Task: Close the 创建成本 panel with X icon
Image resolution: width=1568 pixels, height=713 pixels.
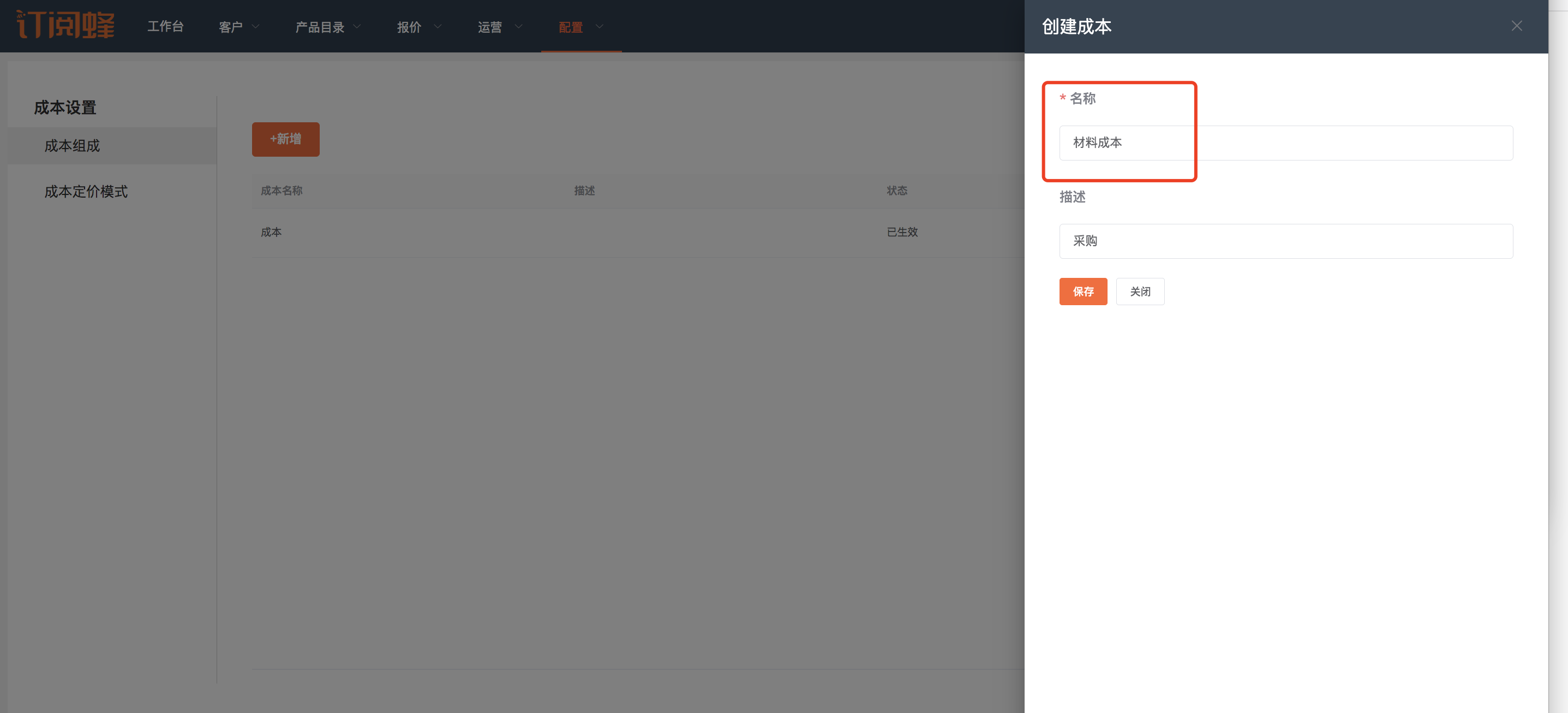Action: pyautogui.click(x=1516, y=26)
